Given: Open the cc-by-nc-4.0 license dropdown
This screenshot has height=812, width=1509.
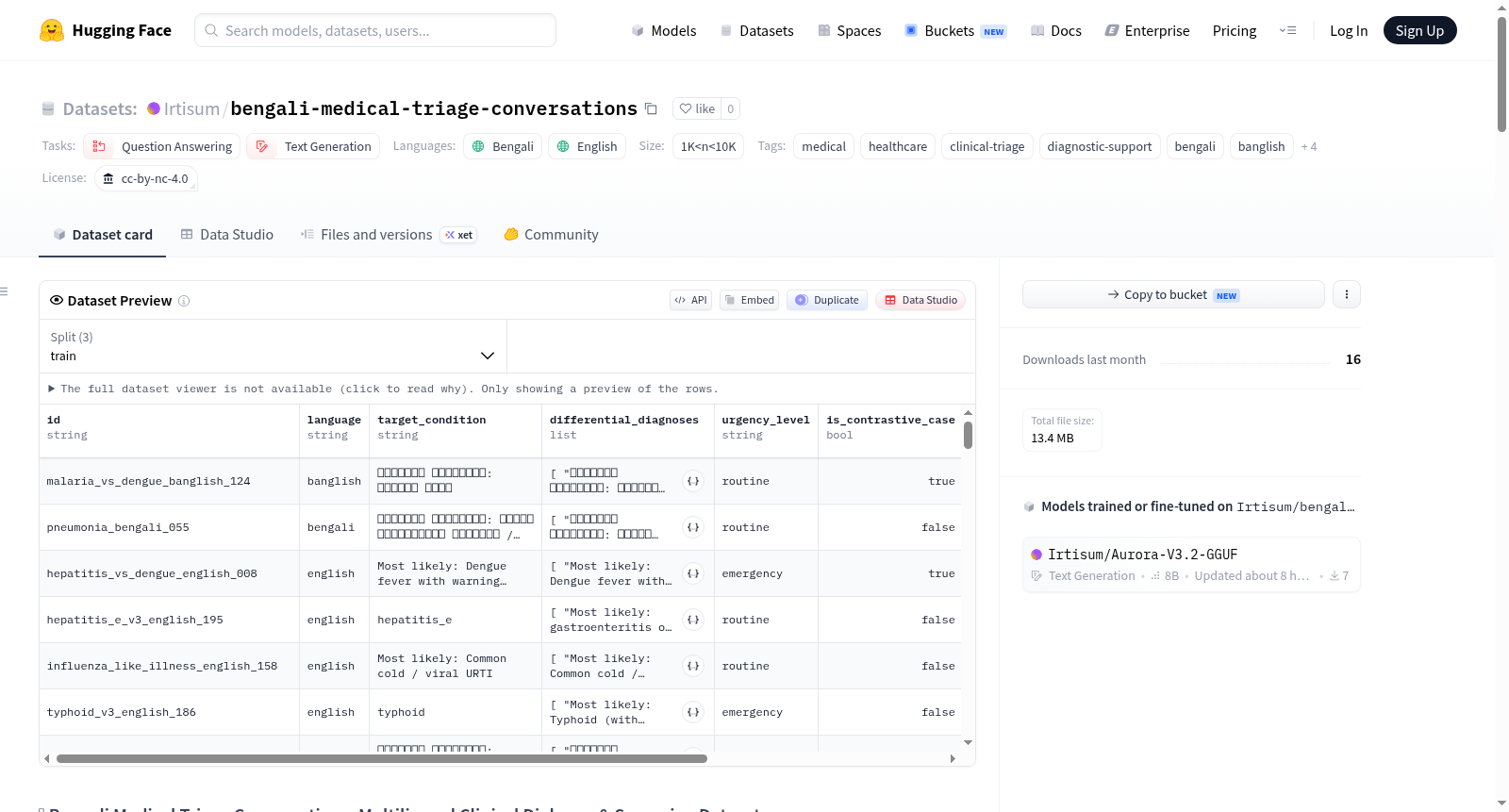Looking at the screenshot, I should [146, 178].
